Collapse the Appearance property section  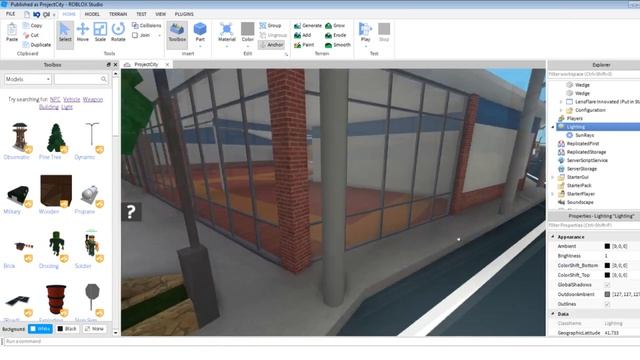click(553, 237)
